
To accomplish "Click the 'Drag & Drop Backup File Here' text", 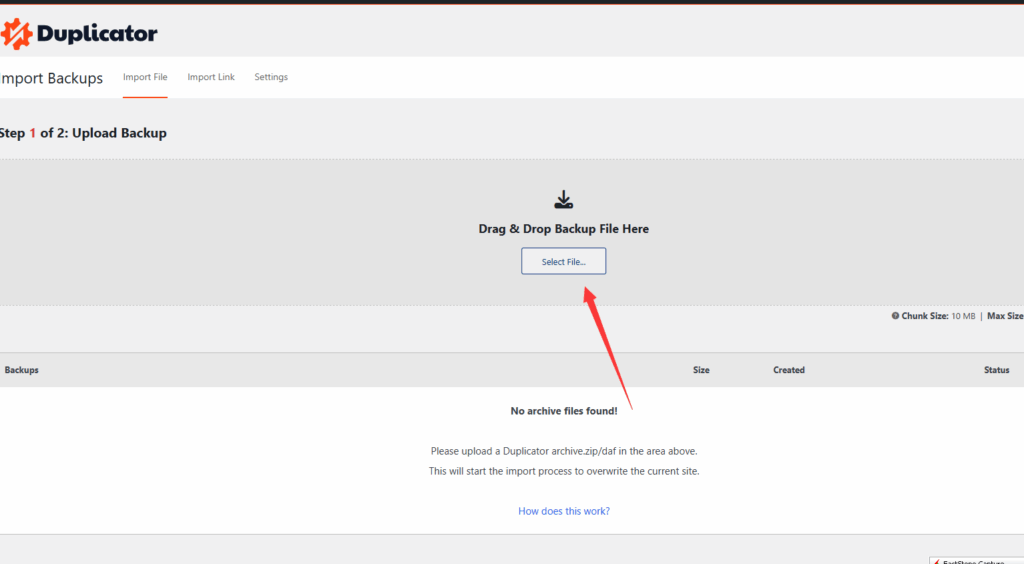I will tap(564, 229).
